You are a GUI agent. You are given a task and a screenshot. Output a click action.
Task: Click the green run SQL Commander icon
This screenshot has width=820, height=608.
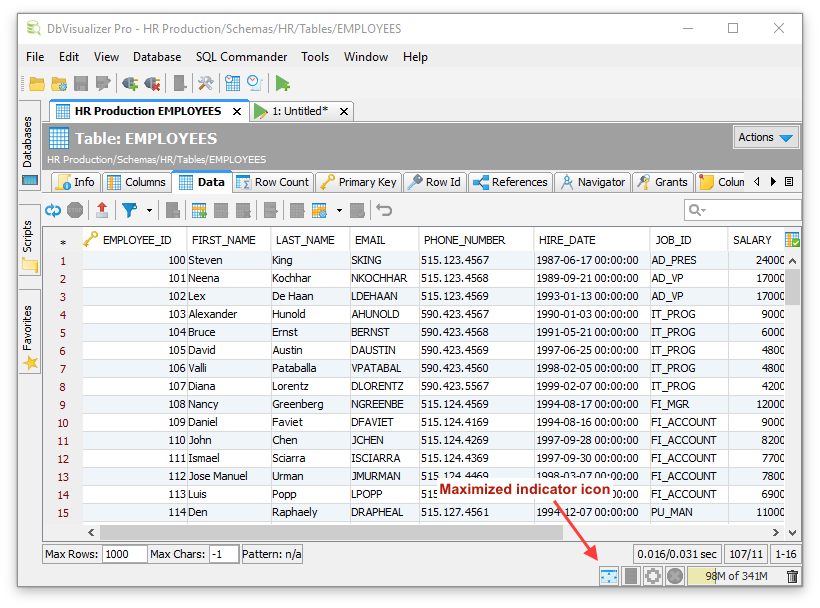283,84
